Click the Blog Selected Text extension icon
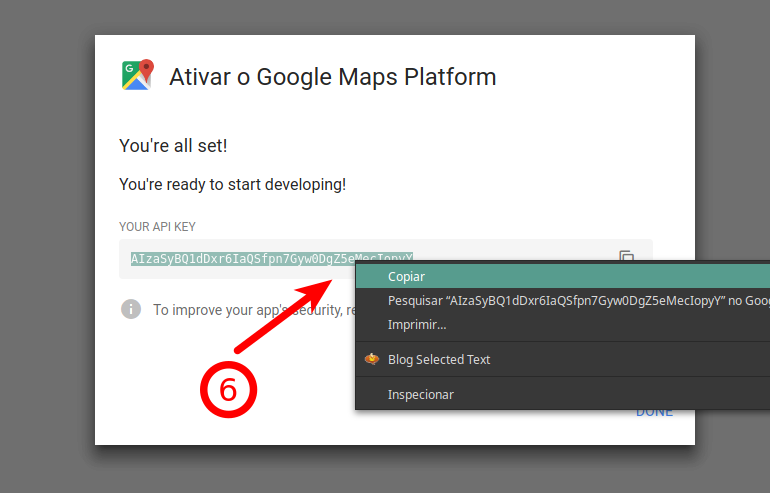Viewport: 770px width, 493px height. tap(372, 359)
